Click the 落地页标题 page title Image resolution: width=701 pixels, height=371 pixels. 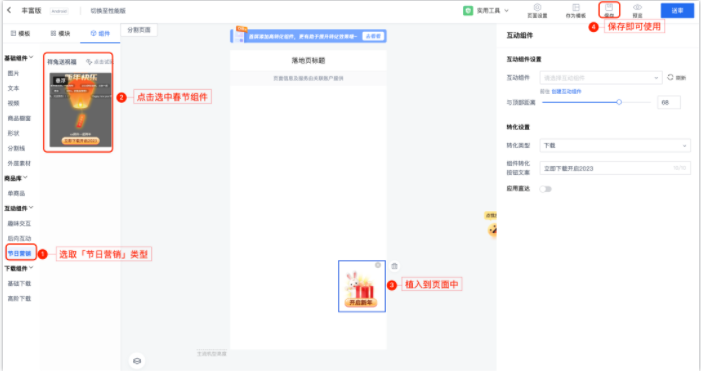point(308,60)
